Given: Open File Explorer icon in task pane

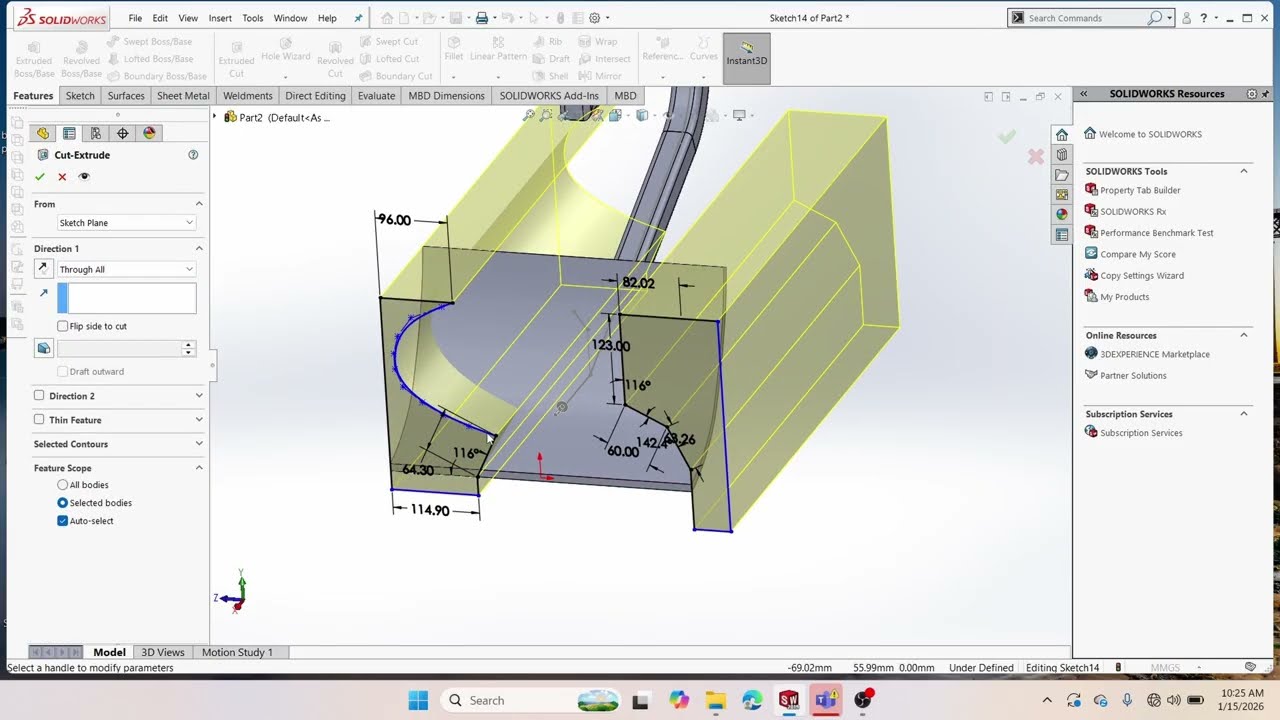Looking at the screenshot, I should coord(1062,175).
